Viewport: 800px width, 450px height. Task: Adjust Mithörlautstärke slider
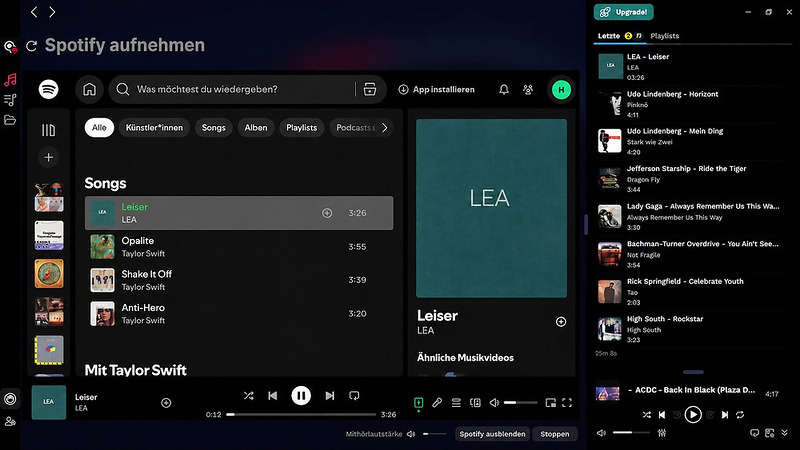click(x=435, y=434)
